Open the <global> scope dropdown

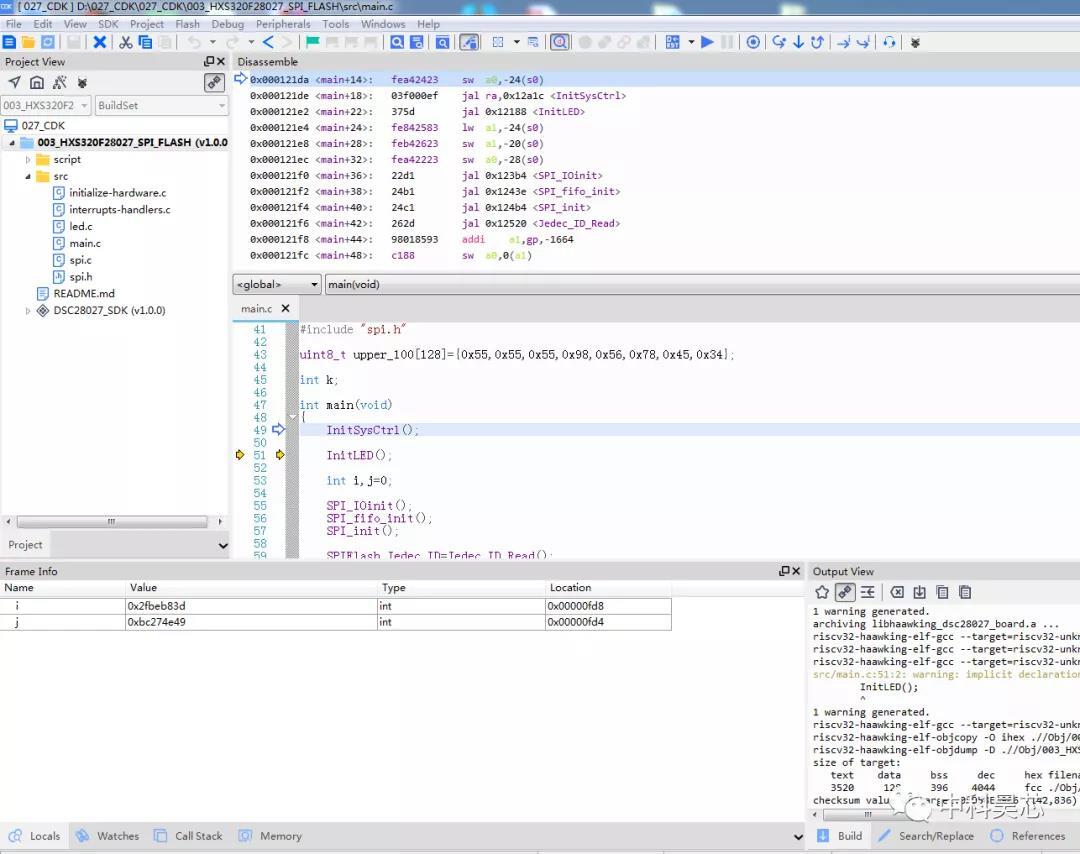point(276,284)
